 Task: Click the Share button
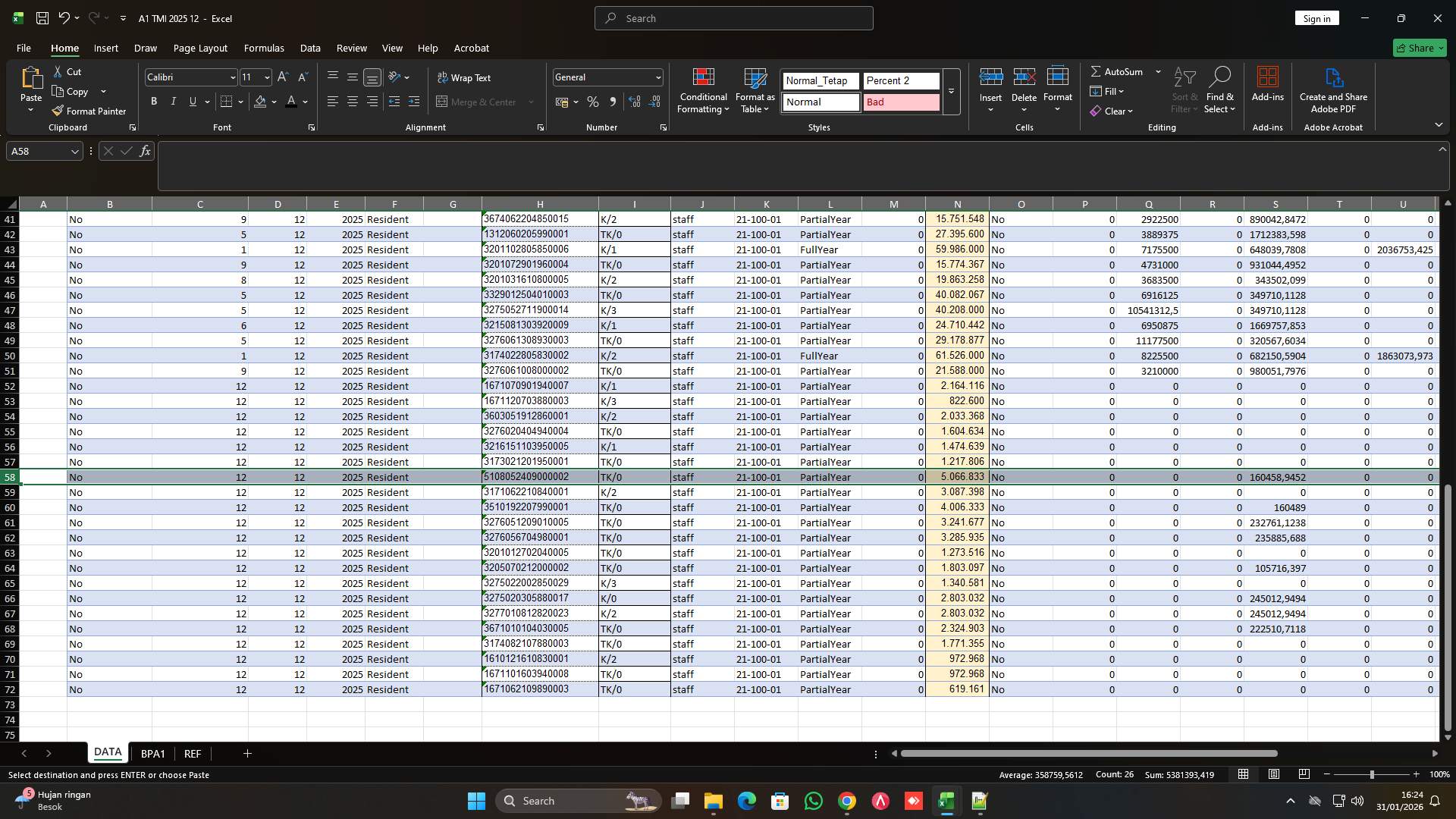[x=1419, y=48]
